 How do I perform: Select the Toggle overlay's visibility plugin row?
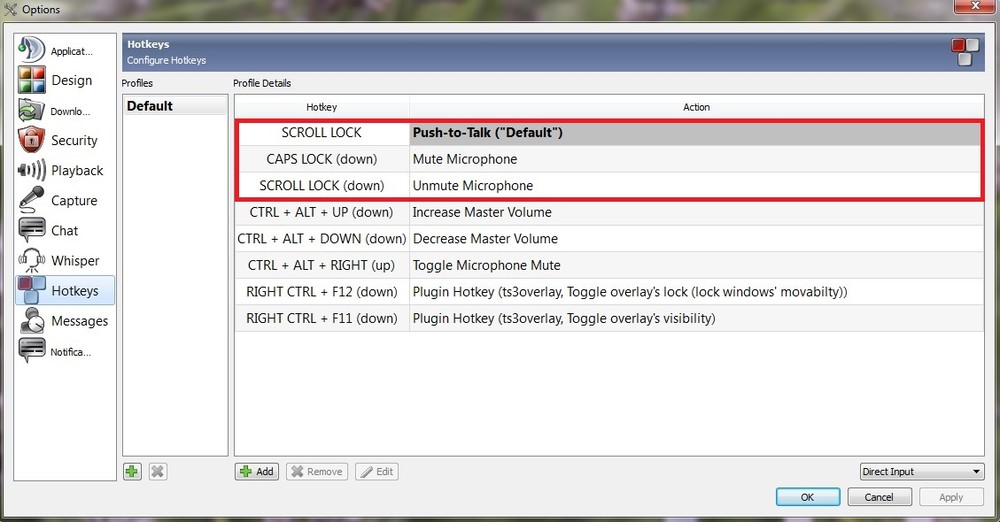tap(609, 318)
